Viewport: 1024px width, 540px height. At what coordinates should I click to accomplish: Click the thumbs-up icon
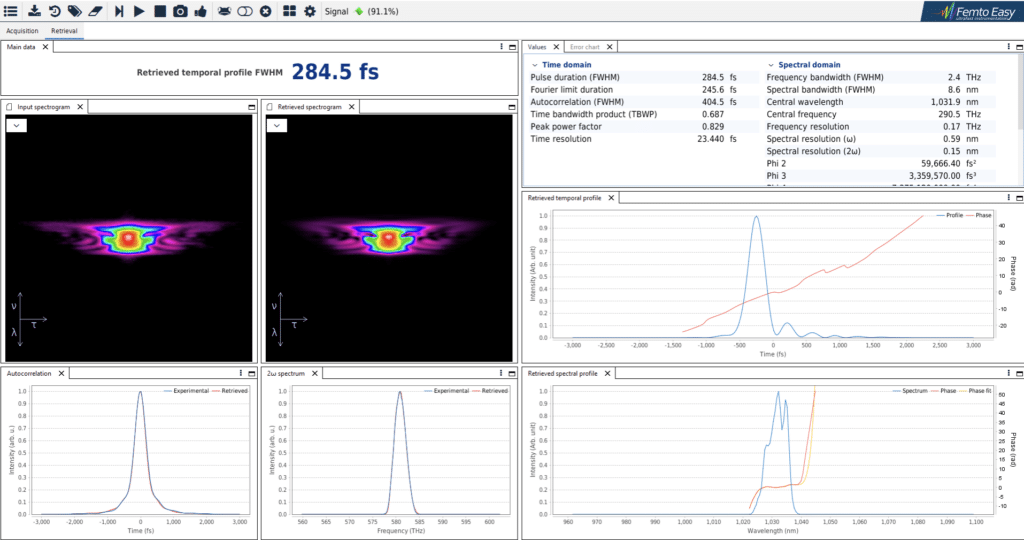pos(200,11)
